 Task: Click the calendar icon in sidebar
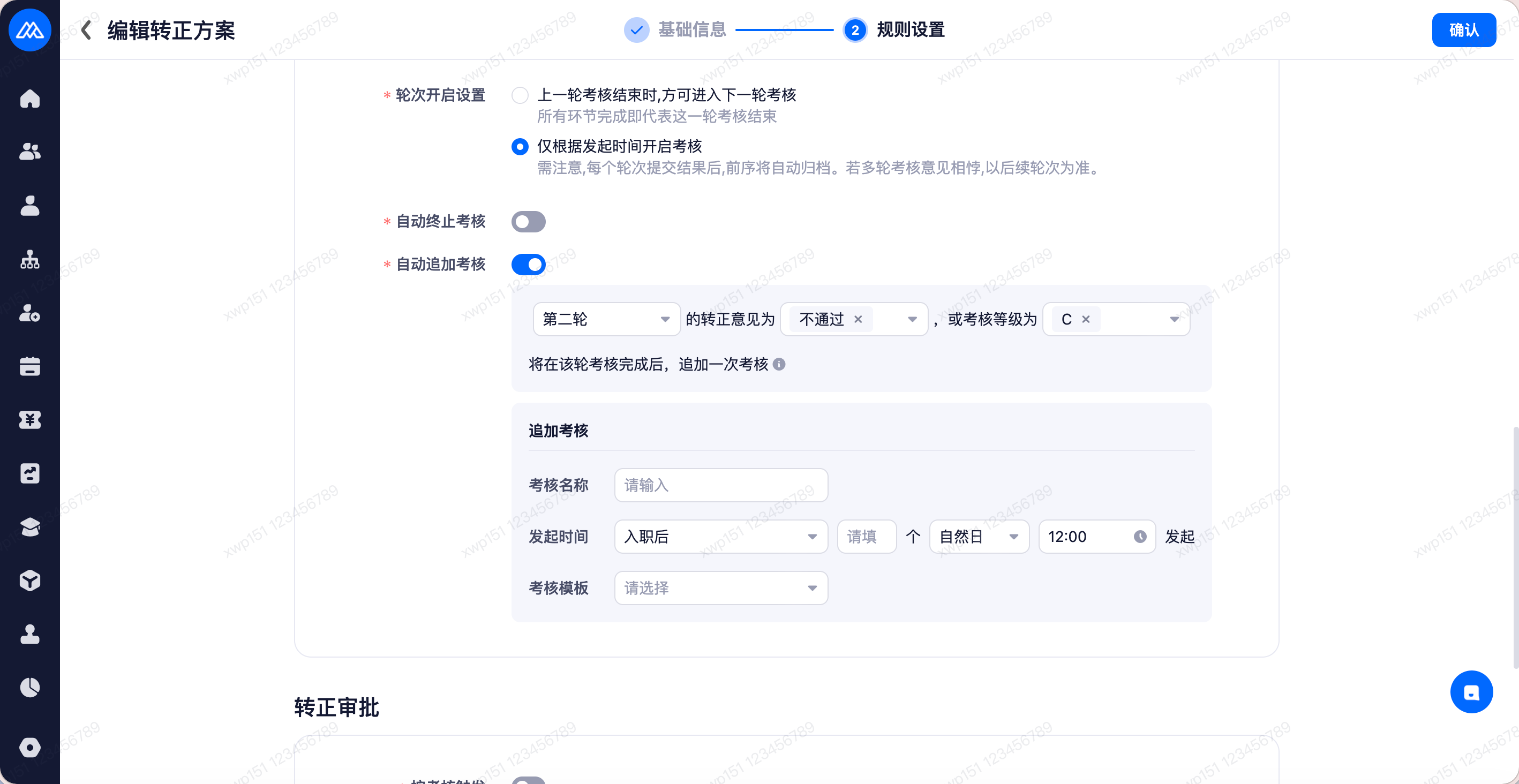(29, 366)
